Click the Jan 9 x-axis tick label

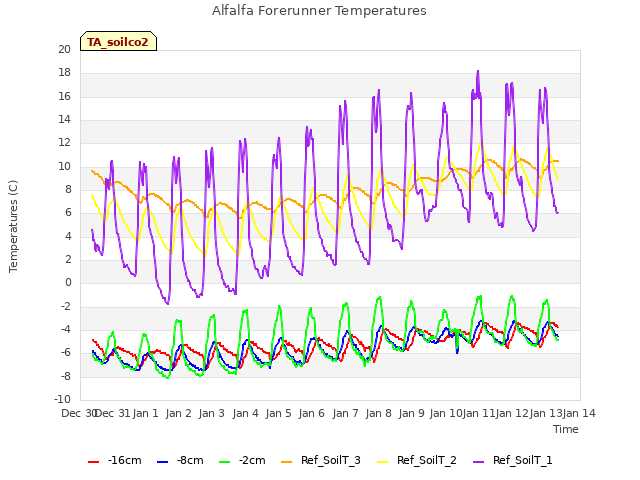tap(412, 413)
